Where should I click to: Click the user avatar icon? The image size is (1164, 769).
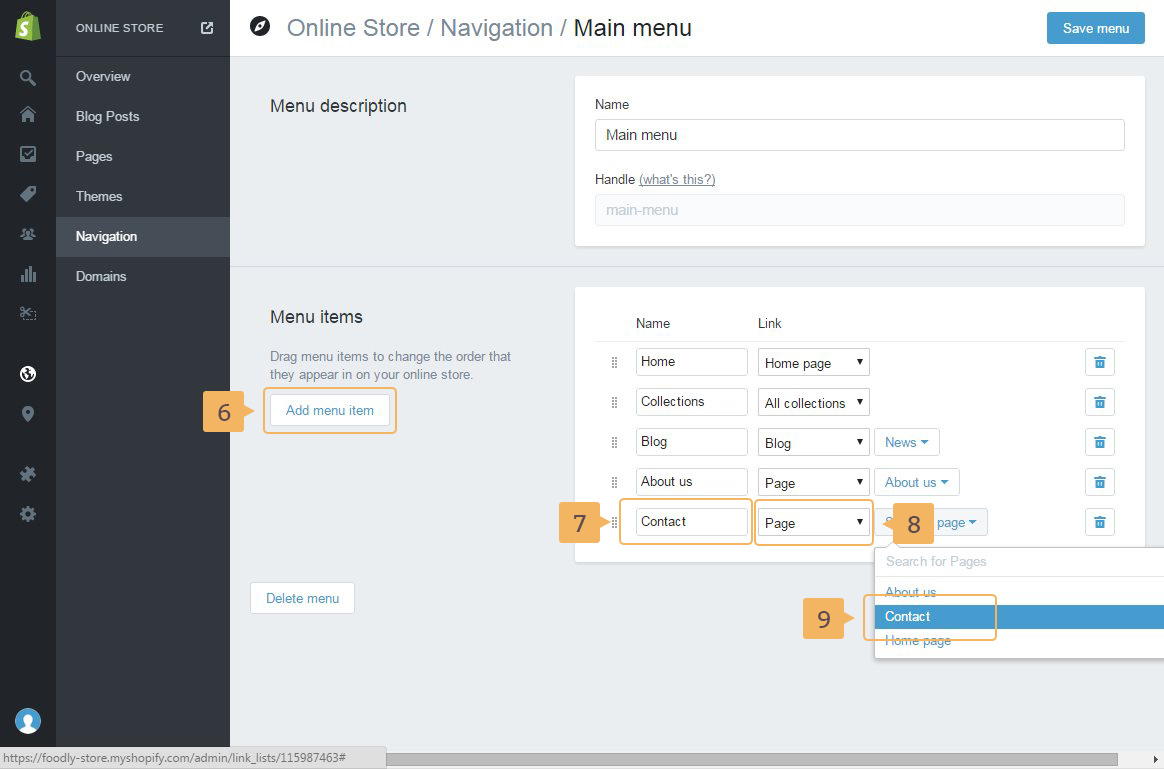(x=28, y=720)
